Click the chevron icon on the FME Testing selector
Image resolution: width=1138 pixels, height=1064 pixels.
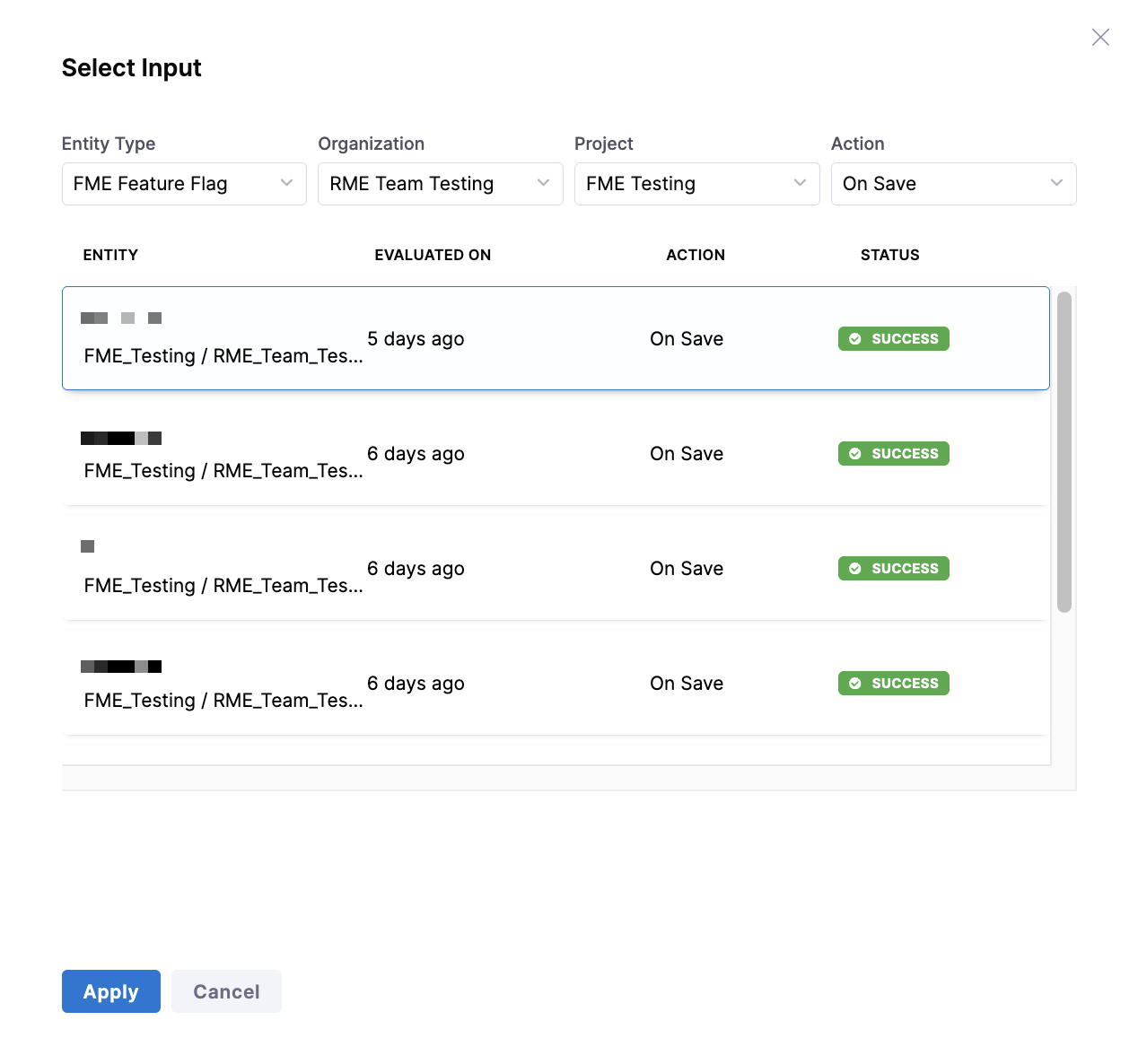click(799, 183)
